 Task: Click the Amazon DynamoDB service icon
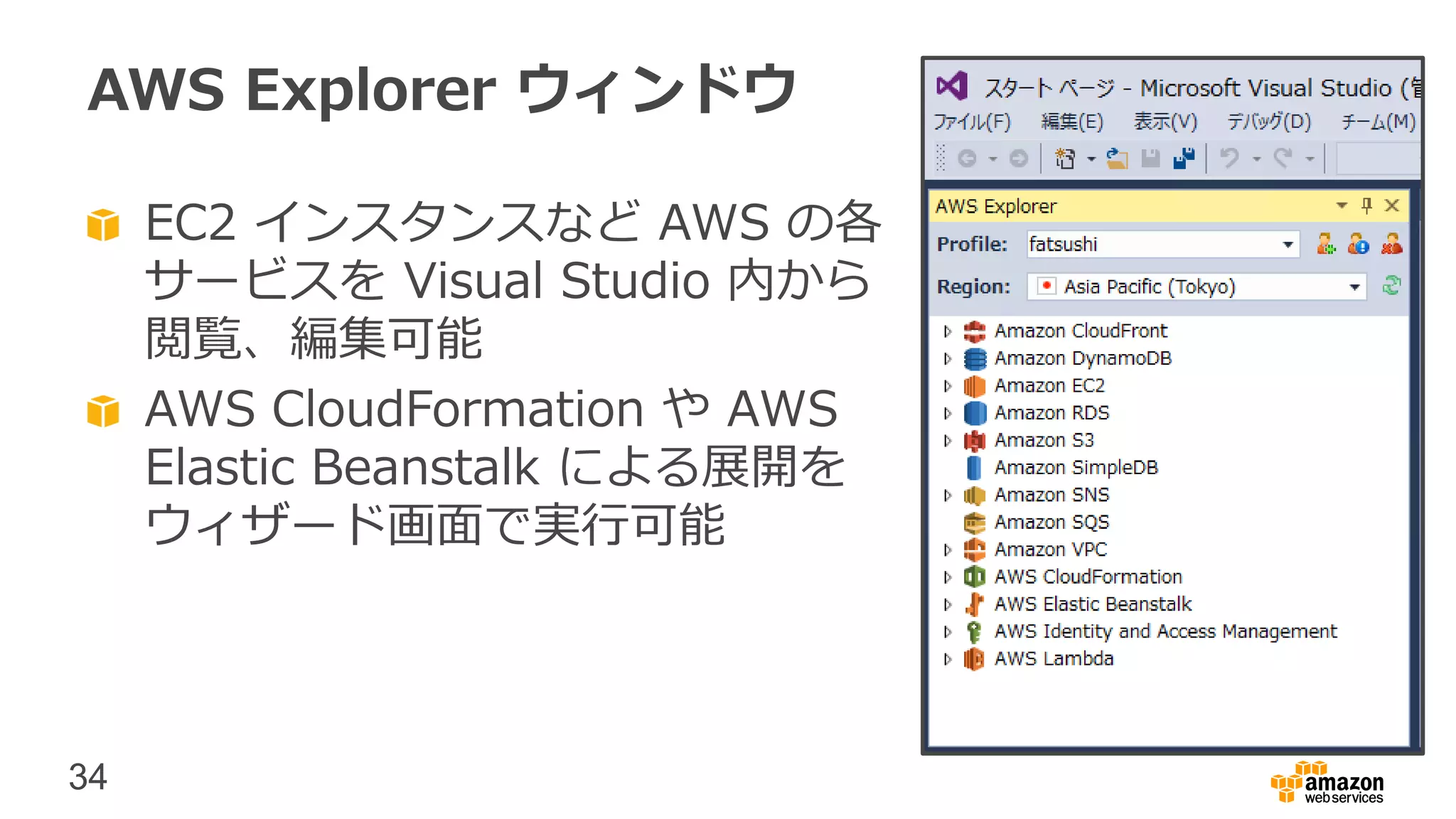click(975, 359)
